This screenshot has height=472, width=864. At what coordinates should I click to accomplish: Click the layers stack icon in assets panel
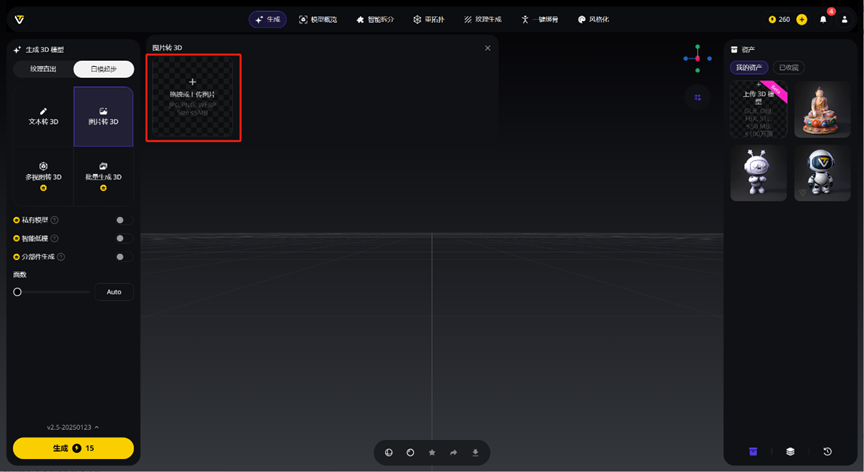[x=790, y=452]
